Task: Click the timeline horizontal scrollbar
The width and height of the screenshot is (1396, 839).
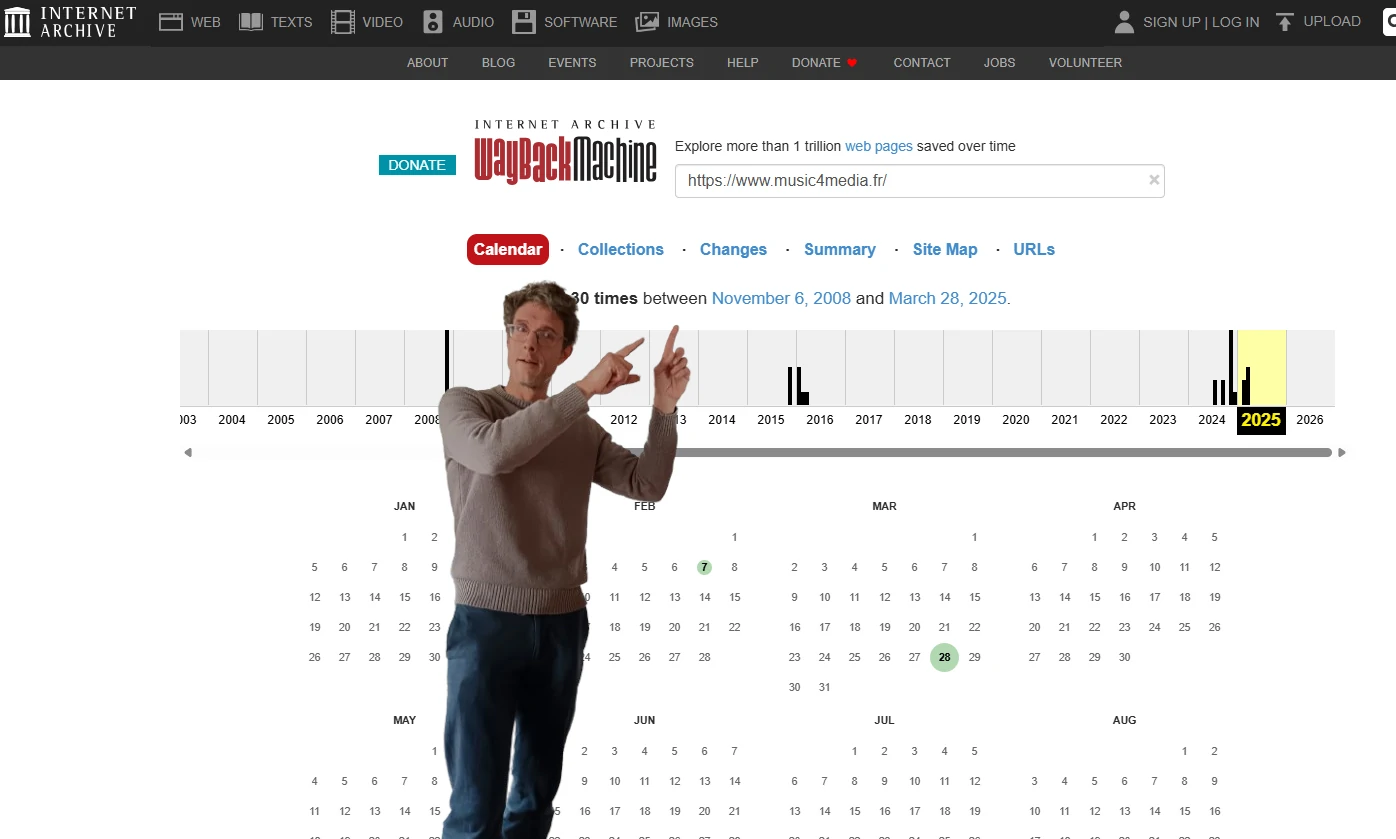Action: [x=1000, y=452]
